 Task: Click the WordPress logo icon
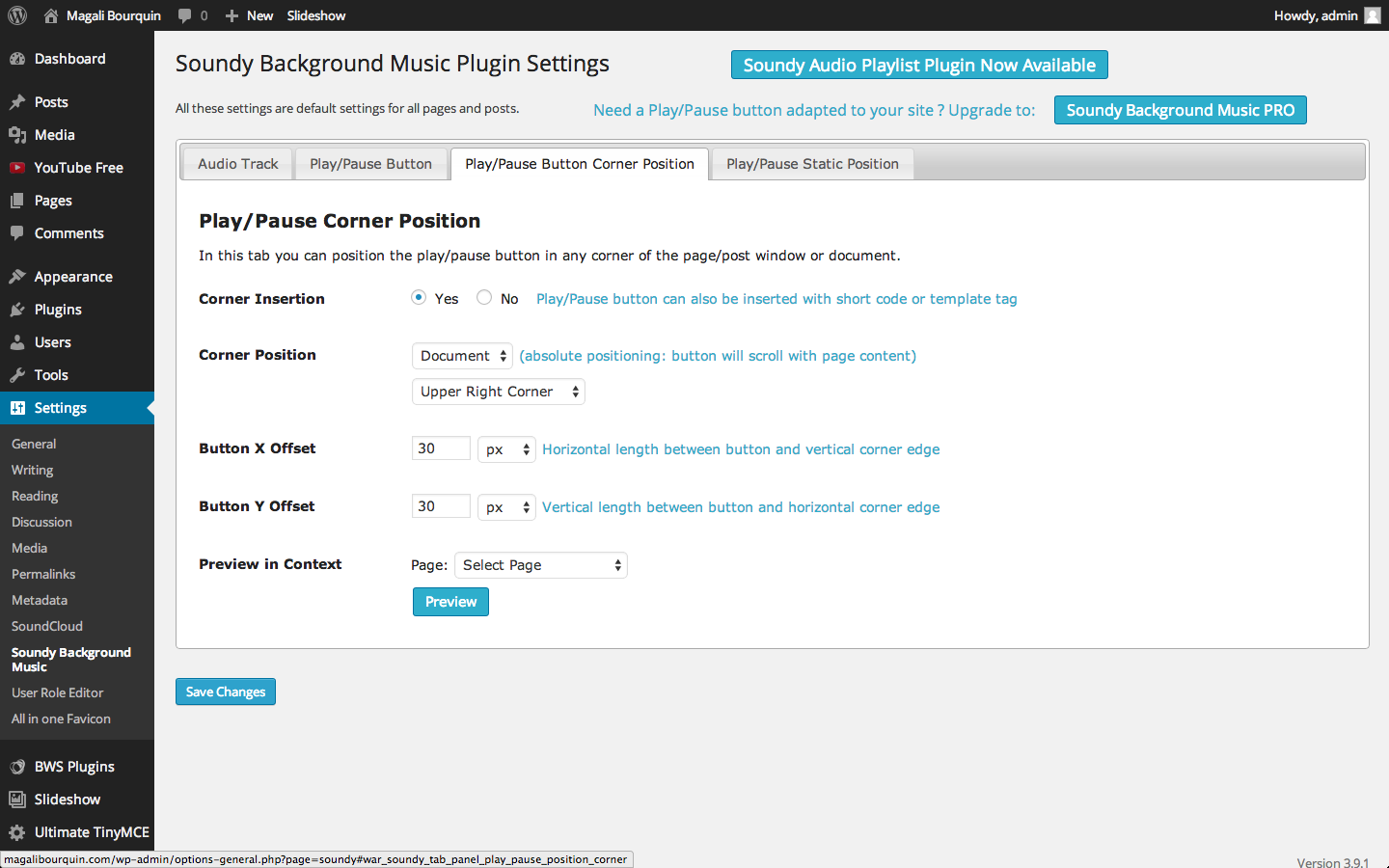coord(17,15)
